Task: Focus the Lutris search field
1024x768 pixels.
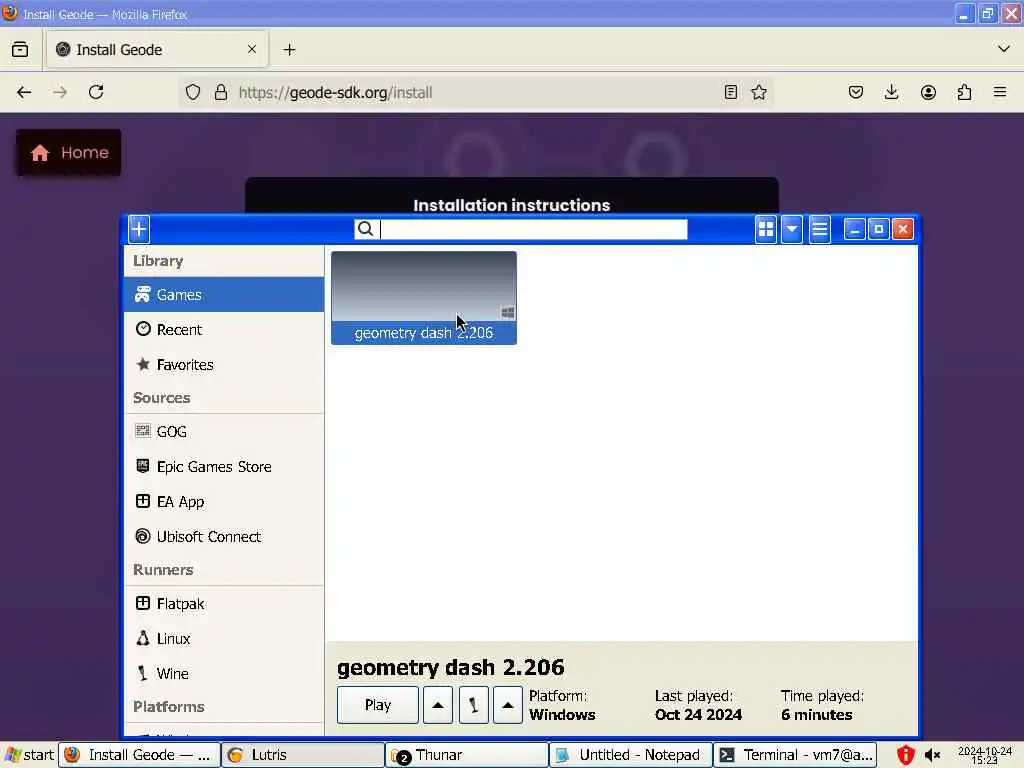Action: pyautogui.click(x=520, y=229)
